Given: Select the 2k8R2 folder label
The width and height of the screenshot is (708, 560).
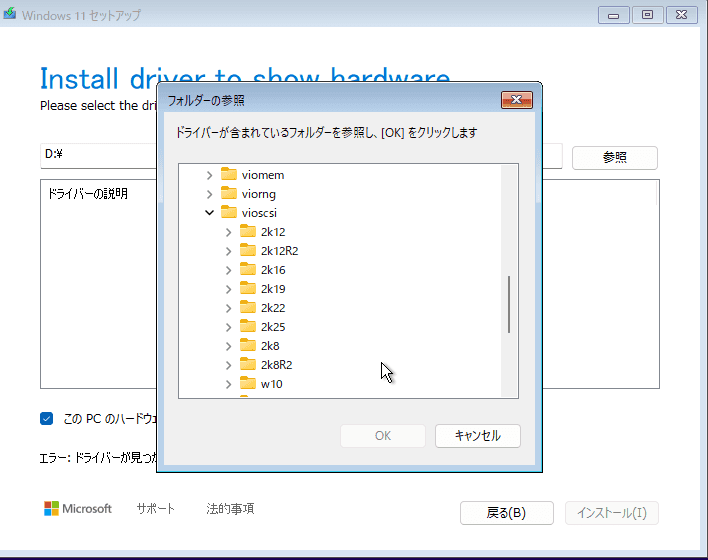Looking at the screenshot, I should tap(276, 364).
